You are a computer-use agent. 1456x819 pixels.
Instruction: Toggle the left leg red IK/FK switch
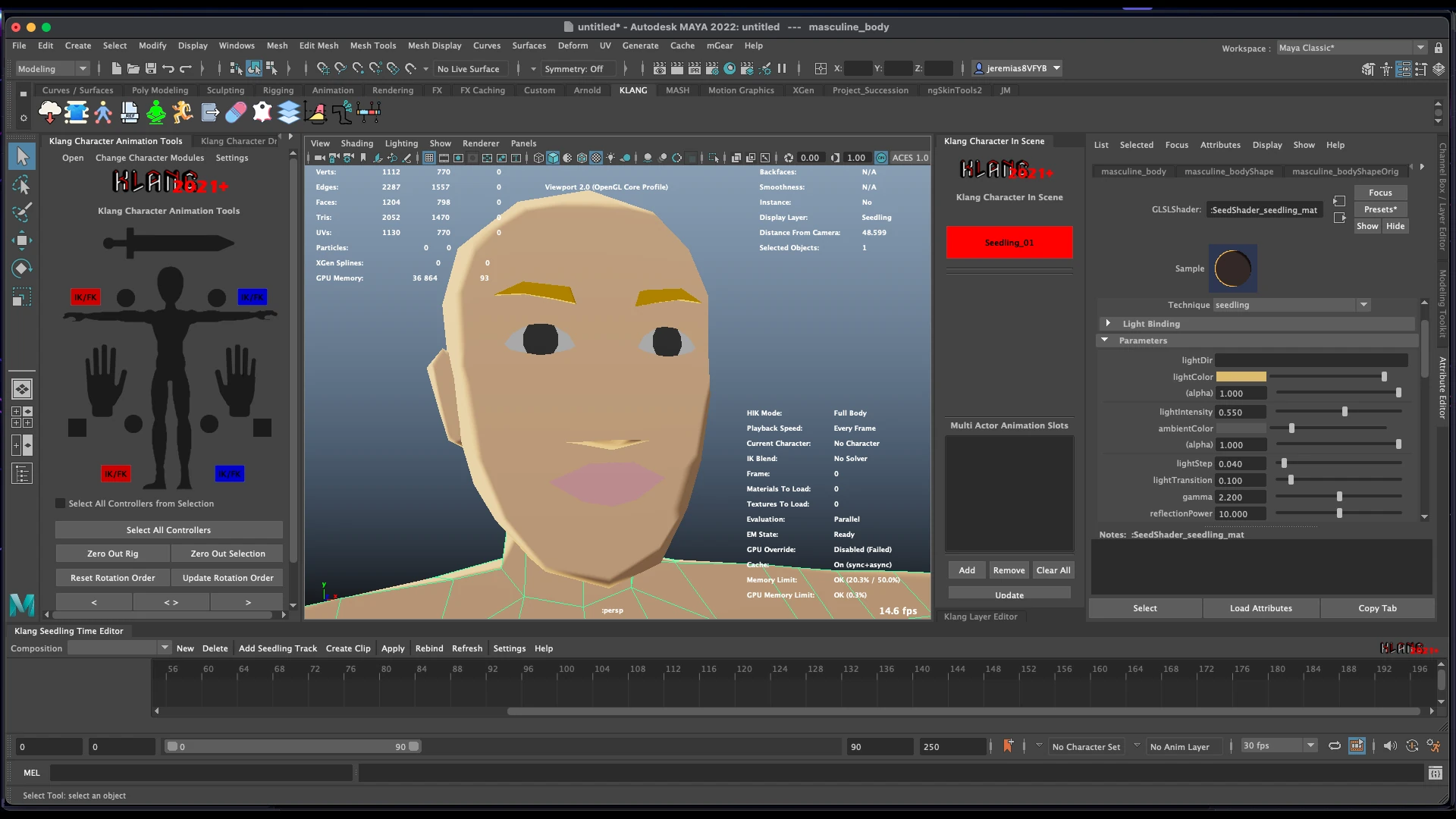pyautogui.click(x=116, y=474)
